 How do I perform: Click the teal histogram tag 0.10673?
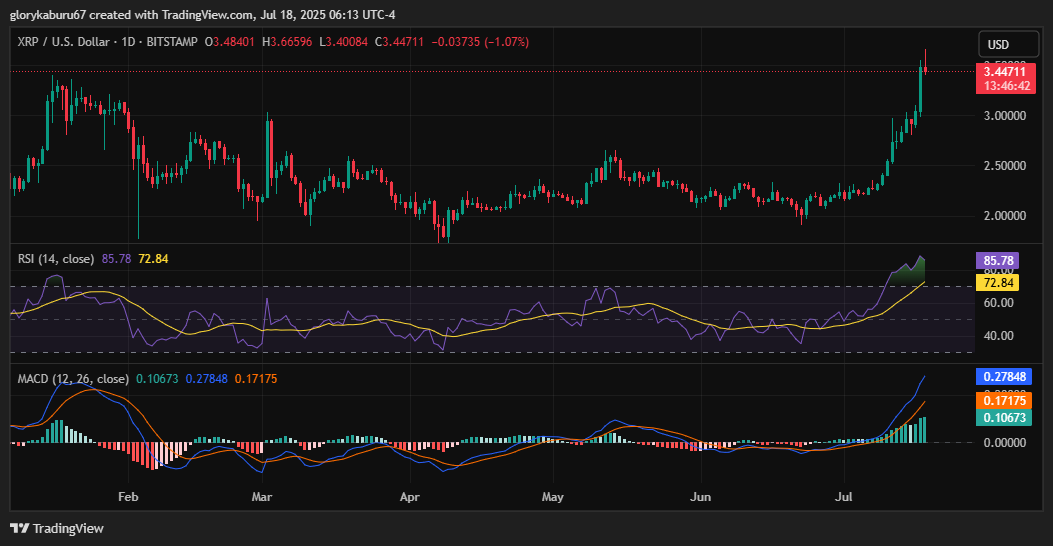point(1006,418)
